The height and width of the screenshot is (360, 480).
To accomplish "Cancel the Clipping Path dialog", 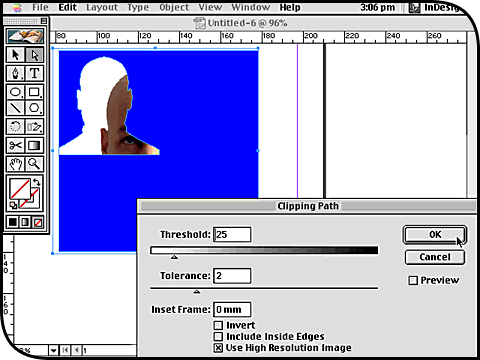I will (x=435, y=257).
